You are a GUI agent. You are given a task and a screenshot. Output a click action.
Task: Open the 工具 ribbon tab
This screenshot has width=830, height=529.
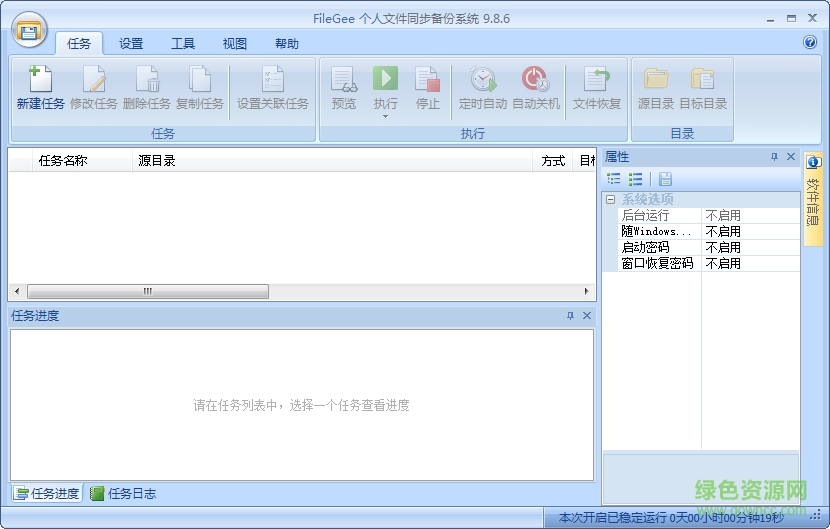[x=183, y=43]
